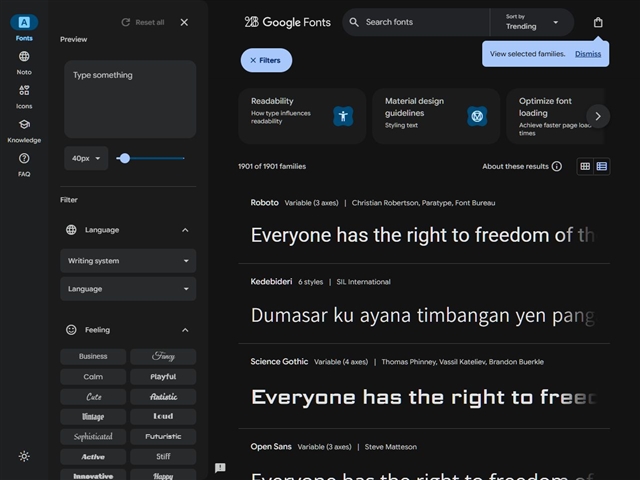Click 'About these results' label

pyautogui.click(x=516, y=167)
